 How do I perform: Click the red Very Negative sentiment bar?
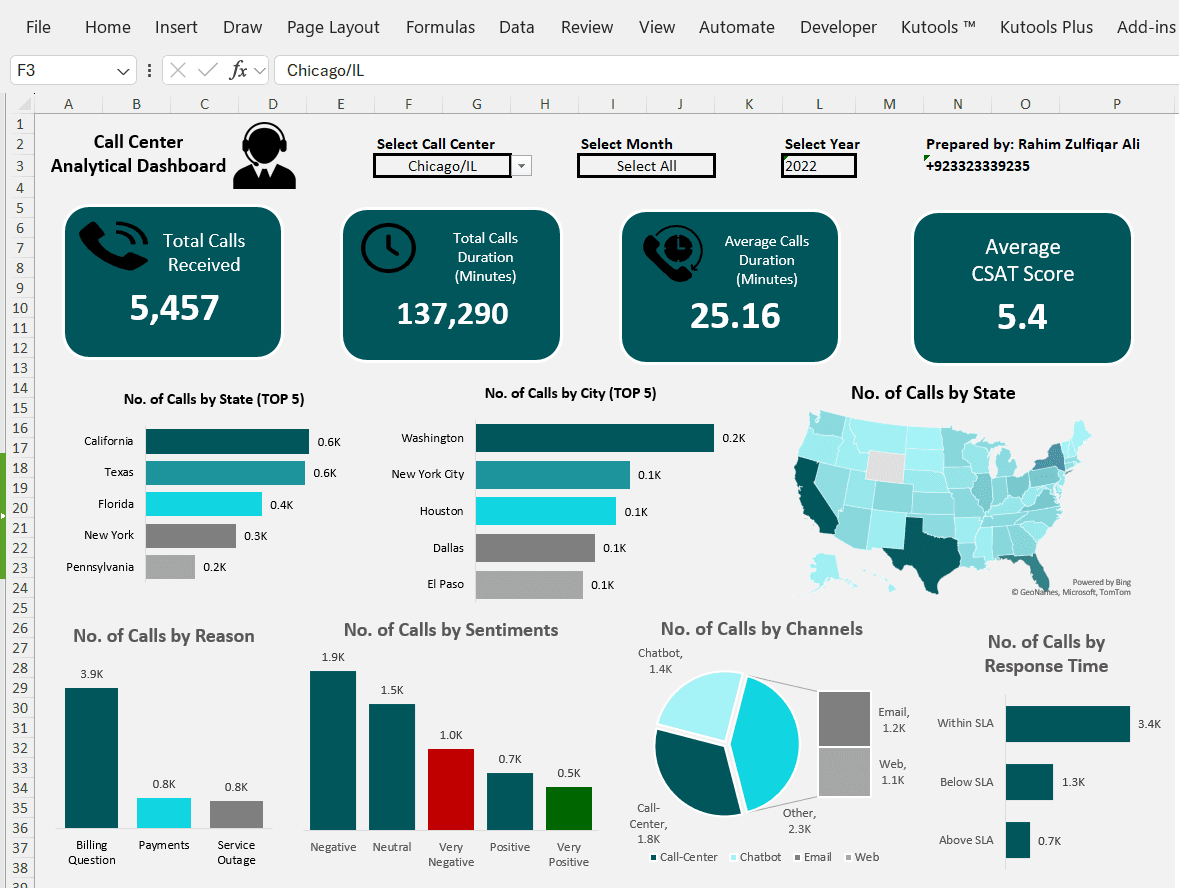tap(451, 789)
